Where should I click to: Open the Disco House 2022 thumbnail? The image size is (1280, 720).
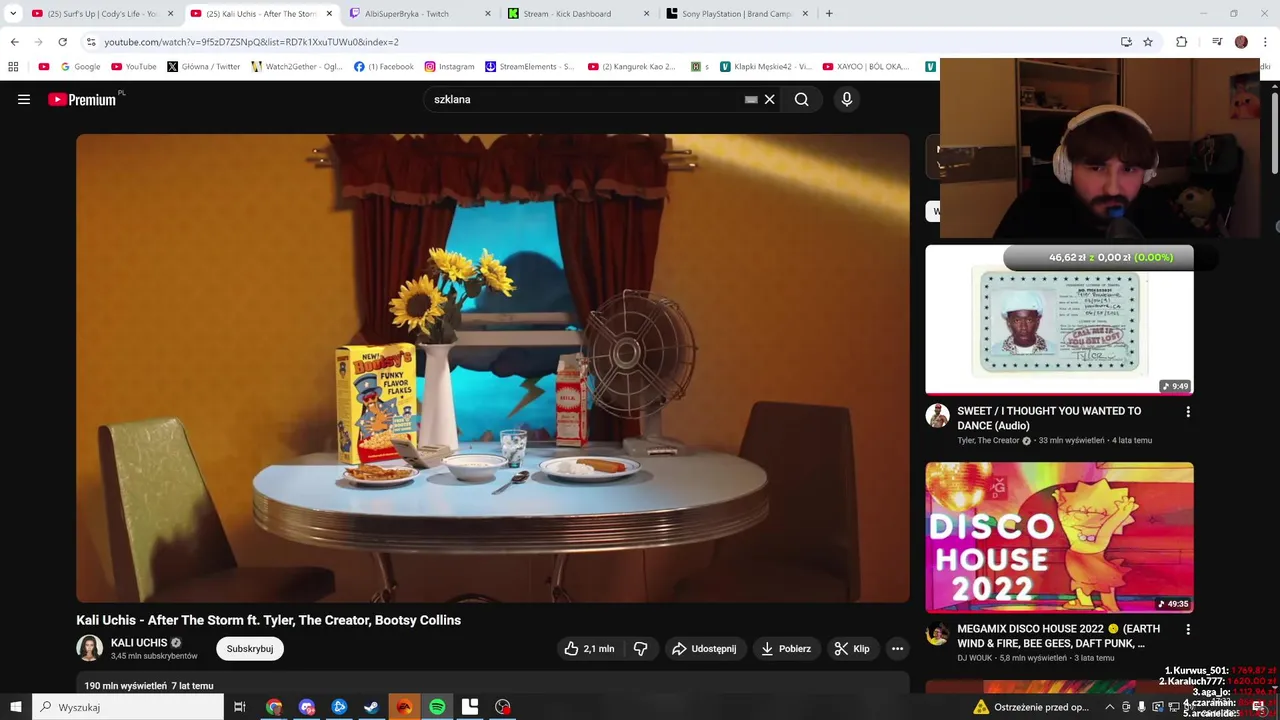[x=1059, y=537]
